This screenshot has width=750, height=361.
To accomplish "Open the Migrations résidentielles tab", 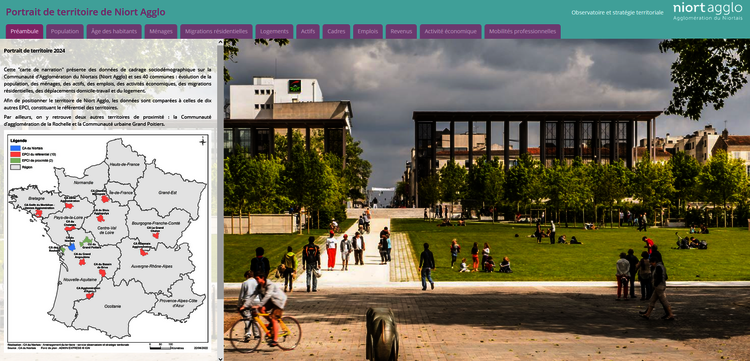I will click(x=216, y=32).
